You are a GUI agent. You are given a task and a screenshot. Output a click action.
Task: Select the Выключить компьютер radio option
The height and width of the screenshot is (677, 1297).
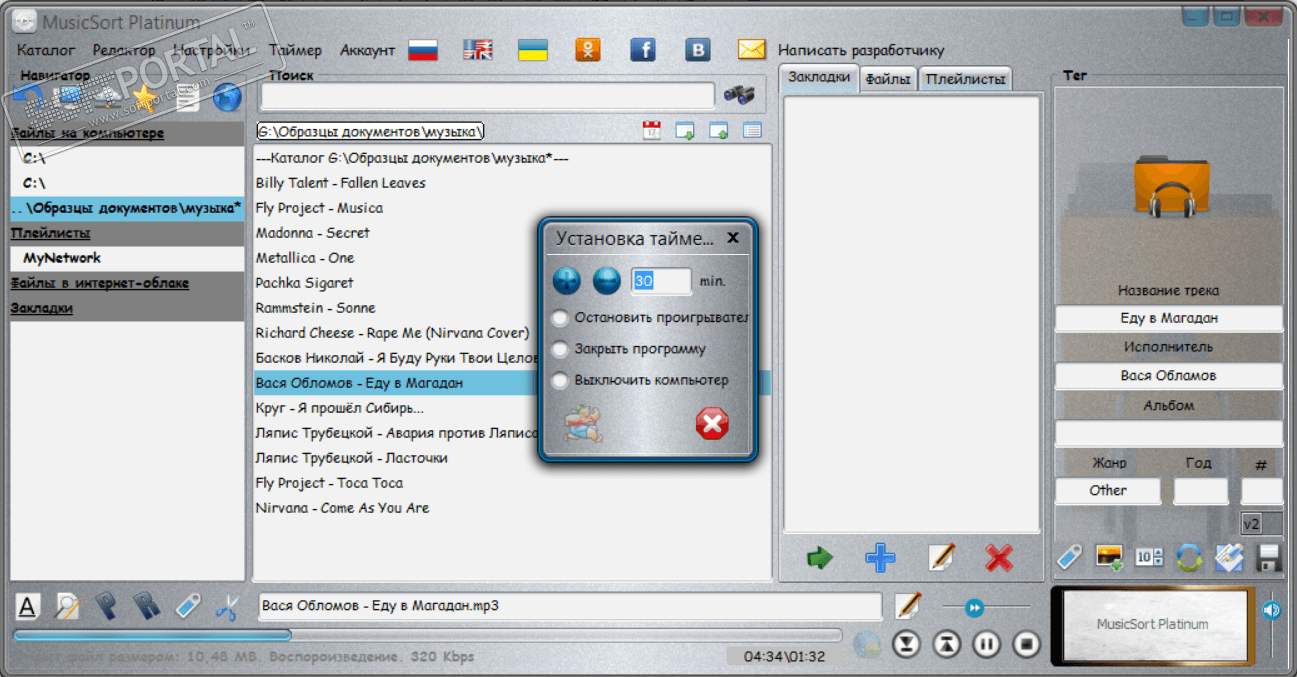[560, 380]
